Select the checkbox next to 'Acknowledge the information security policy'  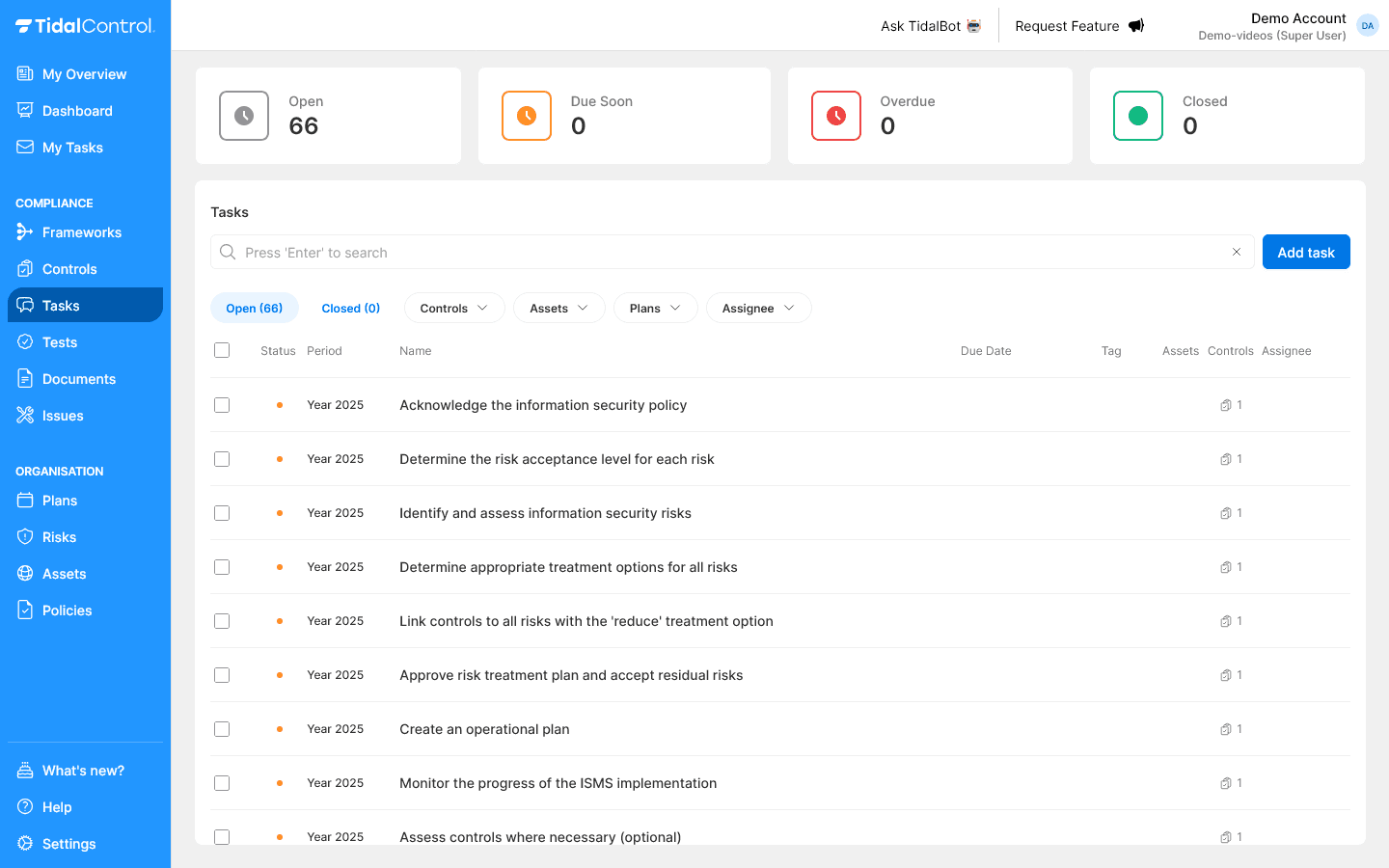tap(222, 405)
